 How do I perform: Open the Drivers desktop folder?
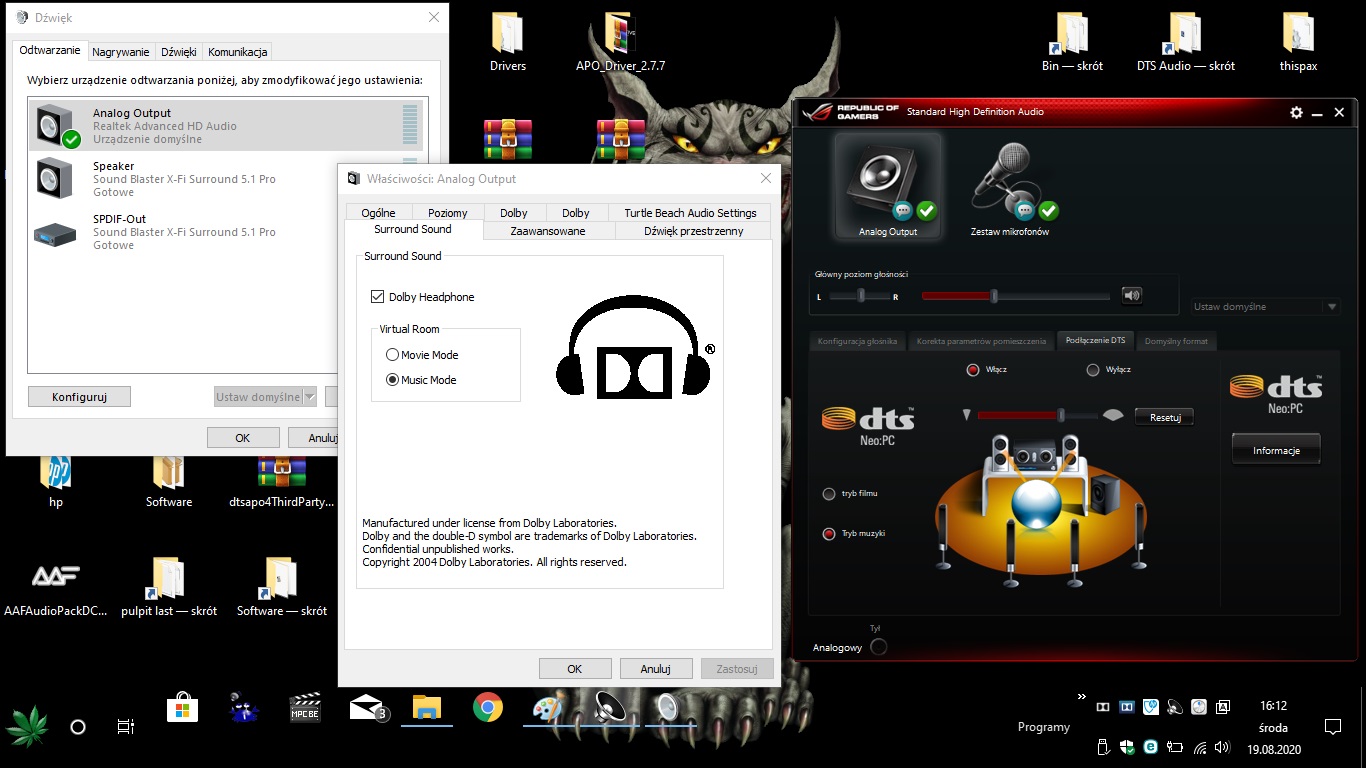tap(507, 43)
